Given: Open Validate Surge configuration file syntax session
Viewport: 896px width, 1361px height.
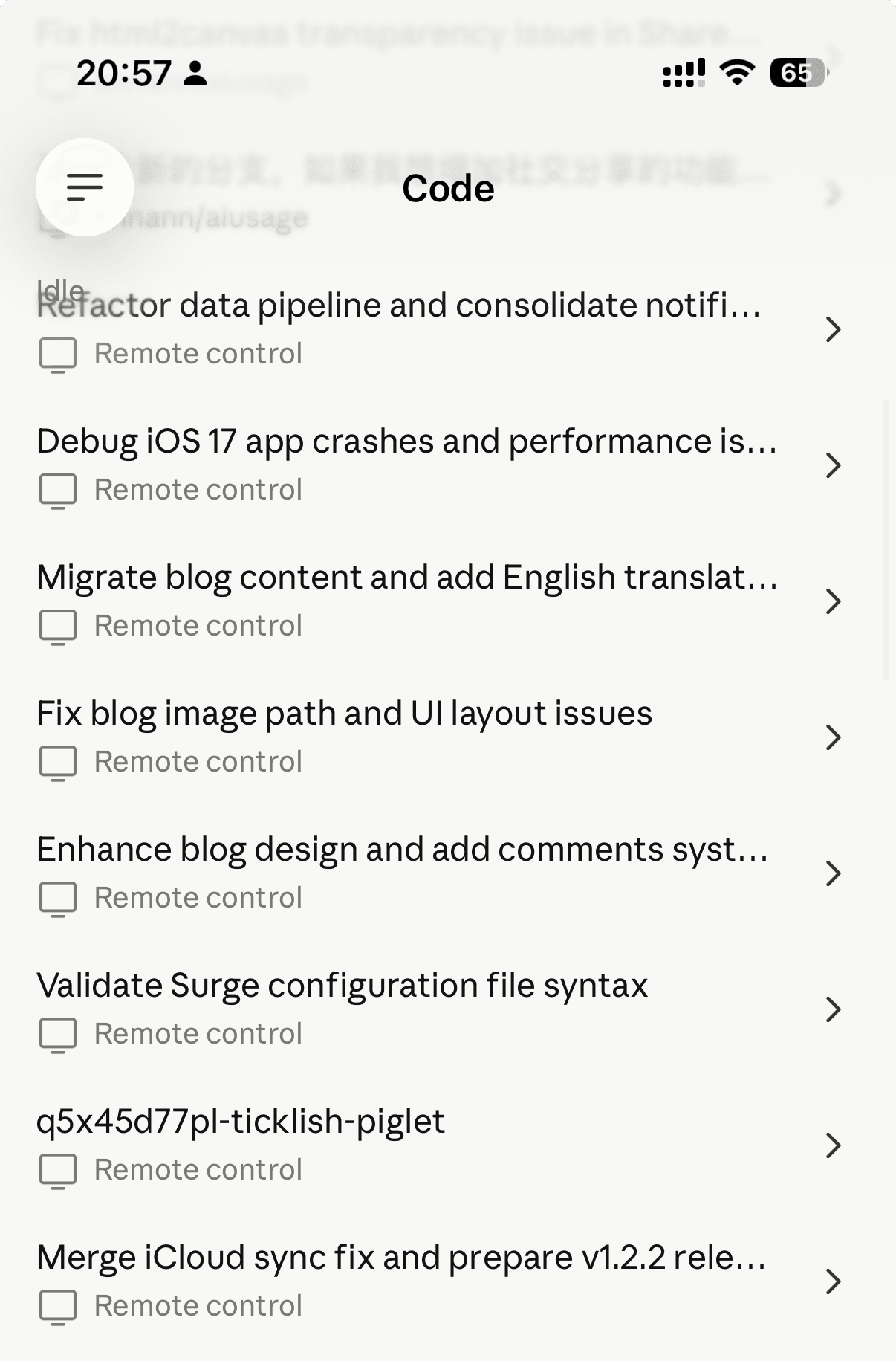Looking at the screenshot, I should tap(342, 986).
